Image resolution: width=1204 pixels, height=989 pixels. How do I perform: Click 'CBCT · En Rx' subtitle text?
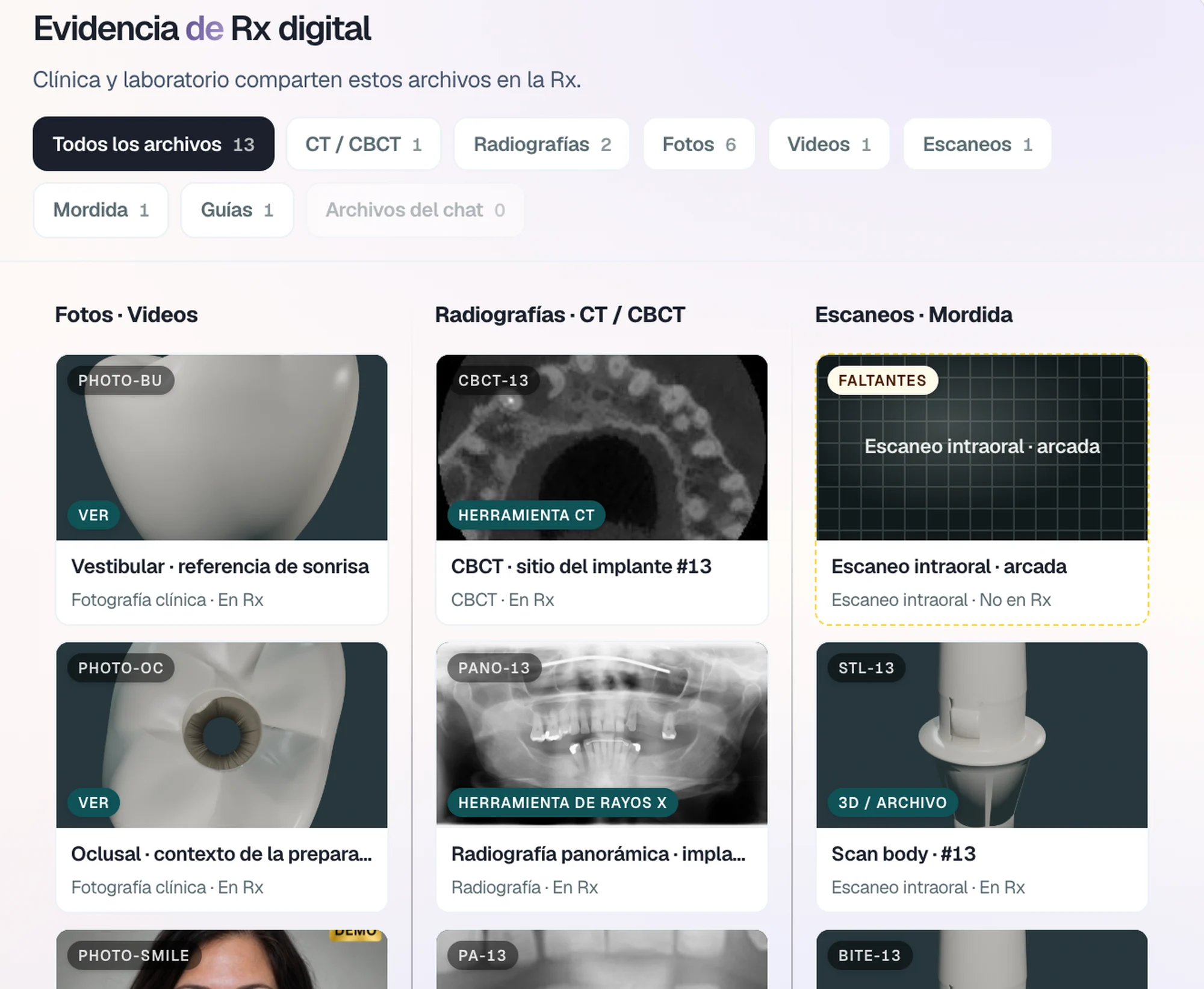tap(503, 600)
